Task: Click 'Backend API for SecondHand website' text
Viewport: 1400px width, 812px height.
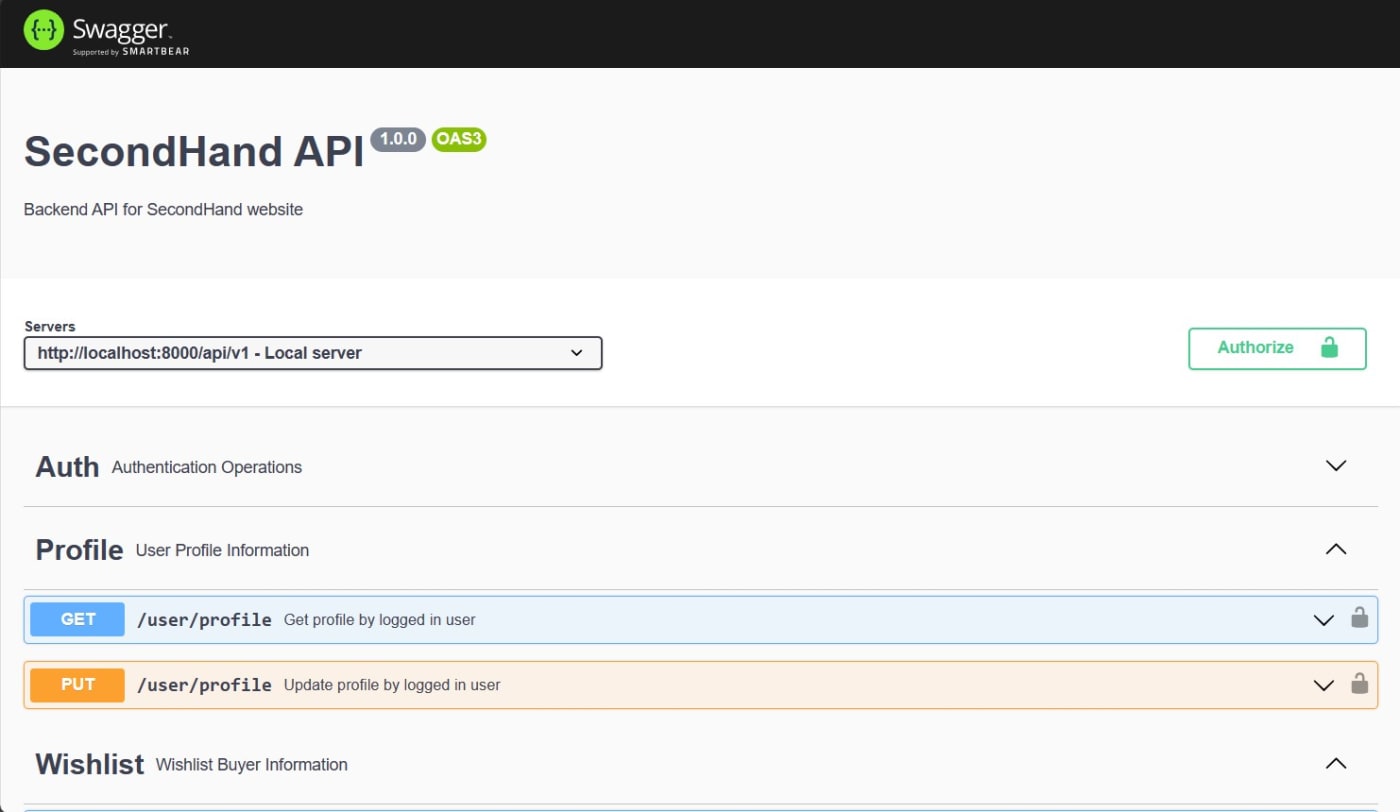Action: click(163, 210)
